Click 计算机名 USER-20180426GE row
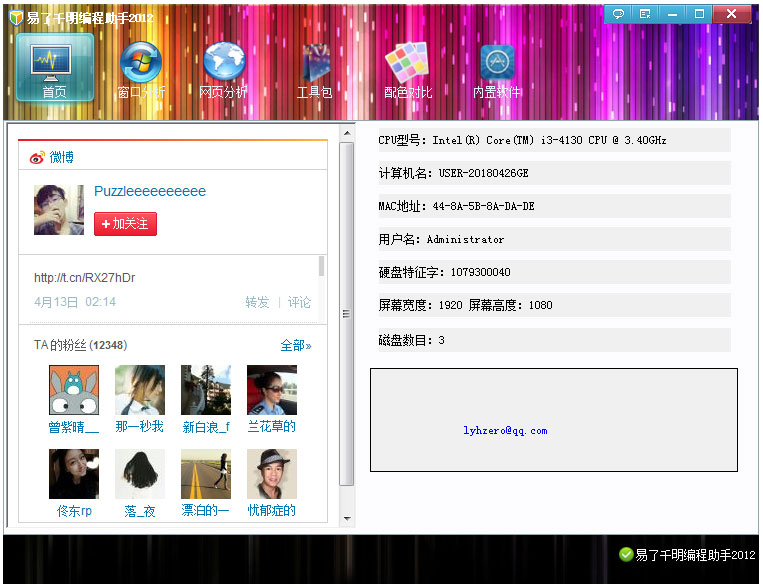 click(554, 173)
